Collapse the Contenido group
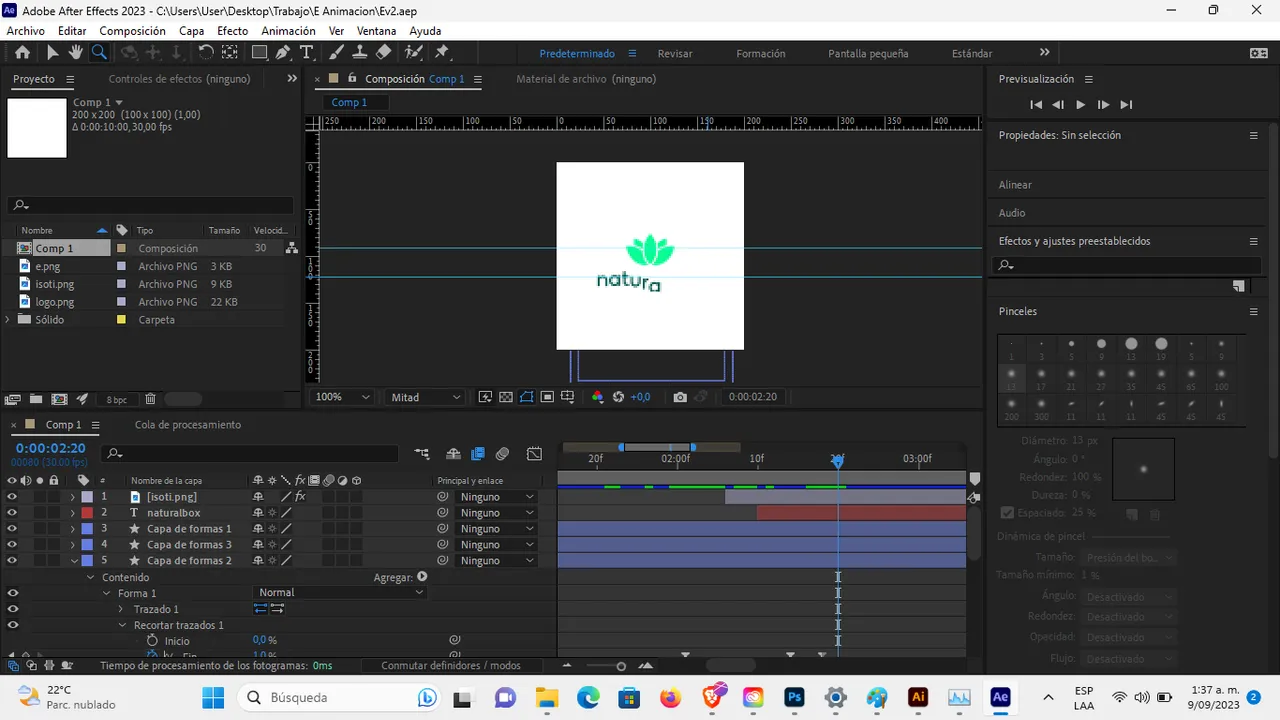Image resolution: width=1280 pixels, height=720 pixels. (x=90, y=577)
